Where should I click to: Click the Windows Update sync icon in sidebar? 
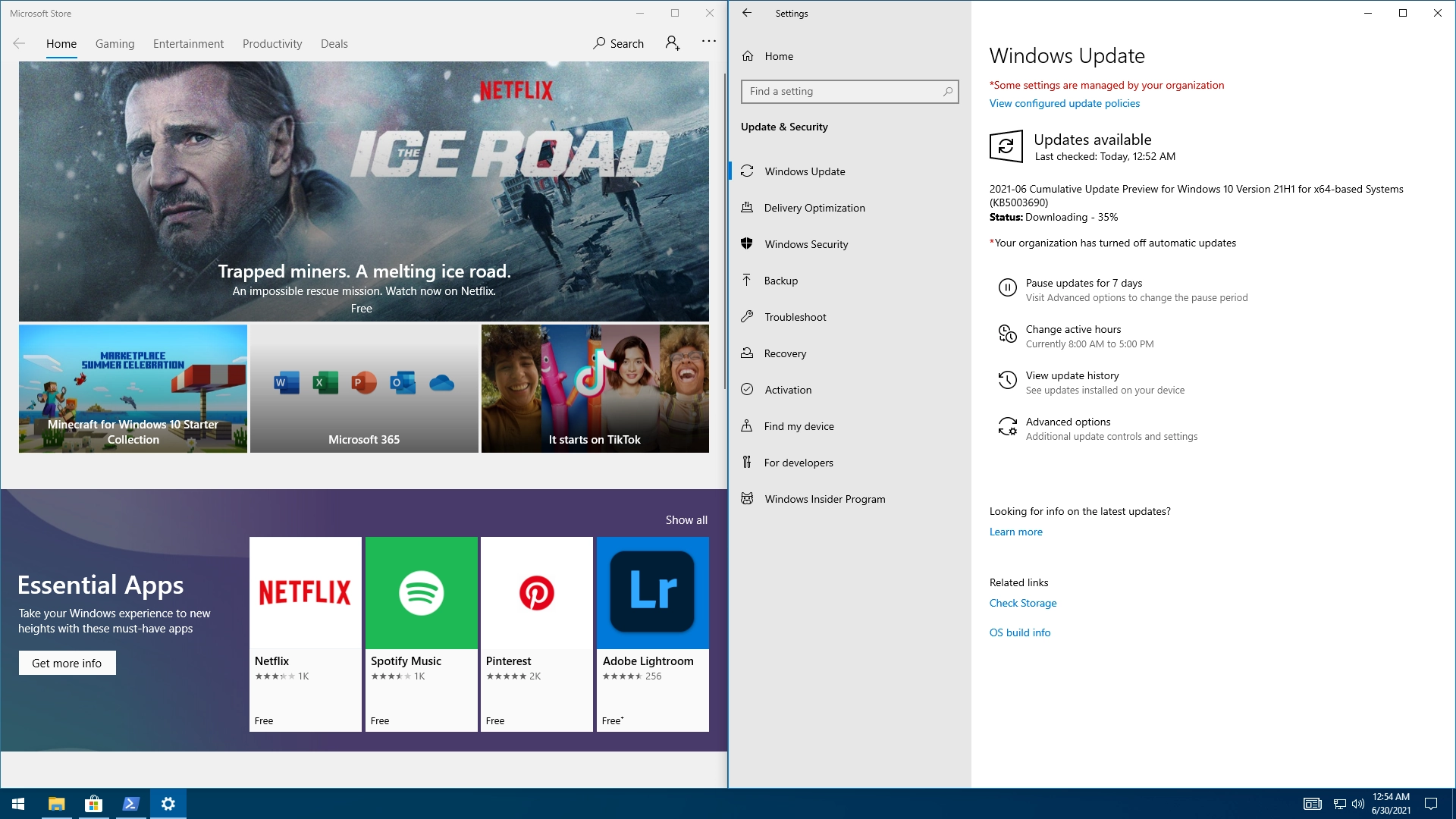[x=747, y=171]
